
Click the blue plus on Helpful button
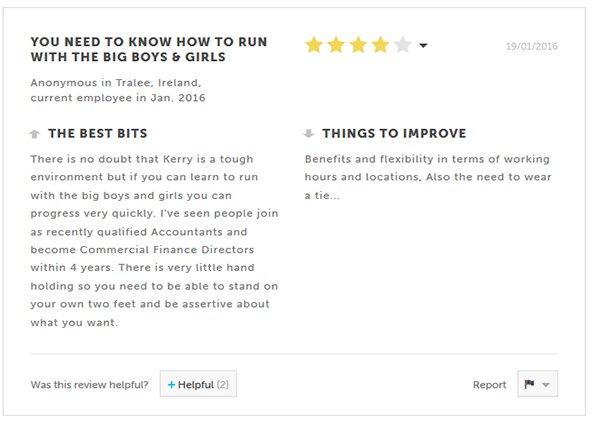[171, 384]
